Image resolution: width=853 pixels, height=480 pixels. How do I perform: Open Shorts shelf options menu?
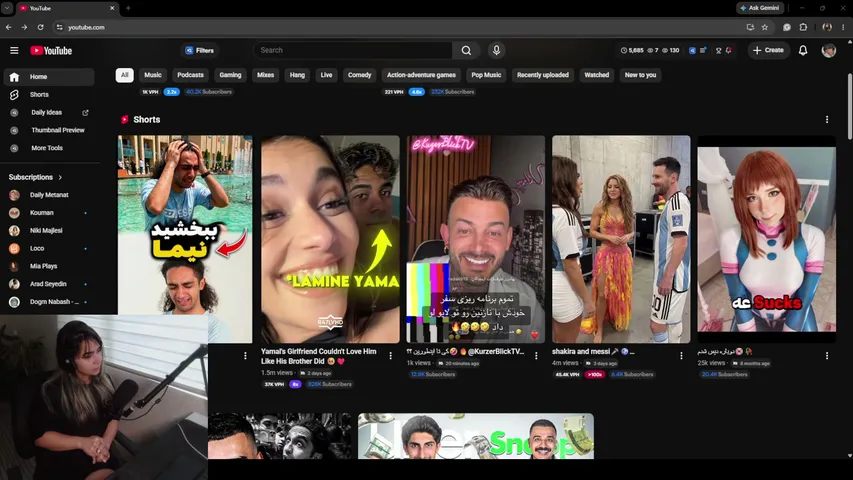827,119
